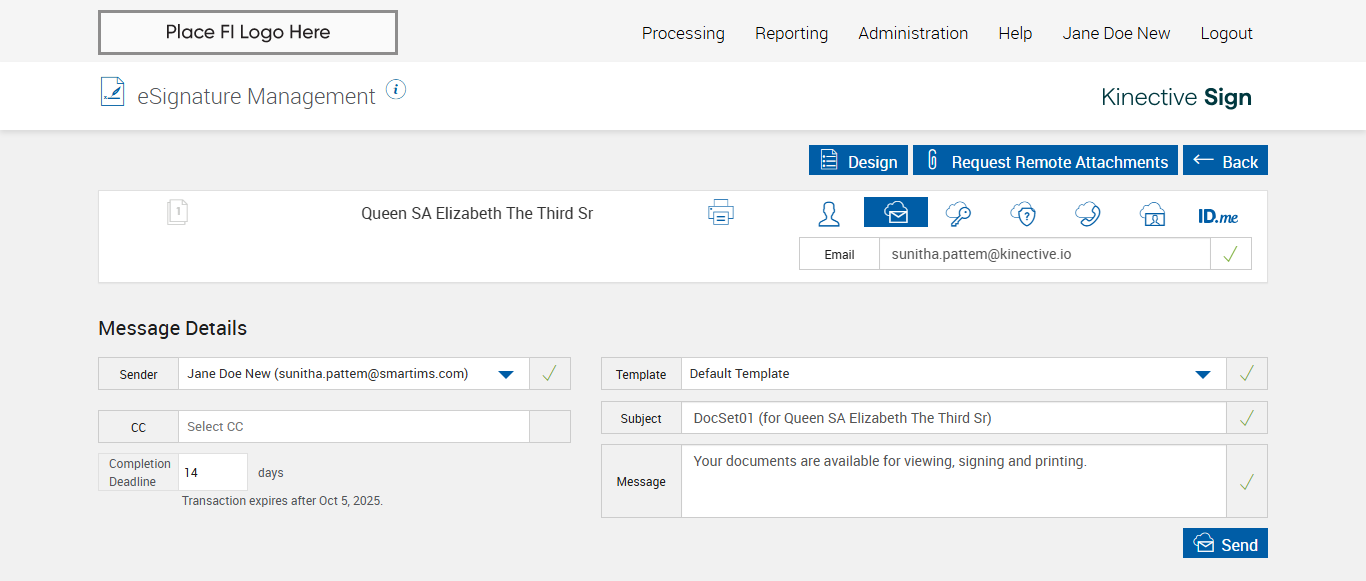Select the cloud email delivery icon
The image size is (1366, 581).
[x=895, y=213]
